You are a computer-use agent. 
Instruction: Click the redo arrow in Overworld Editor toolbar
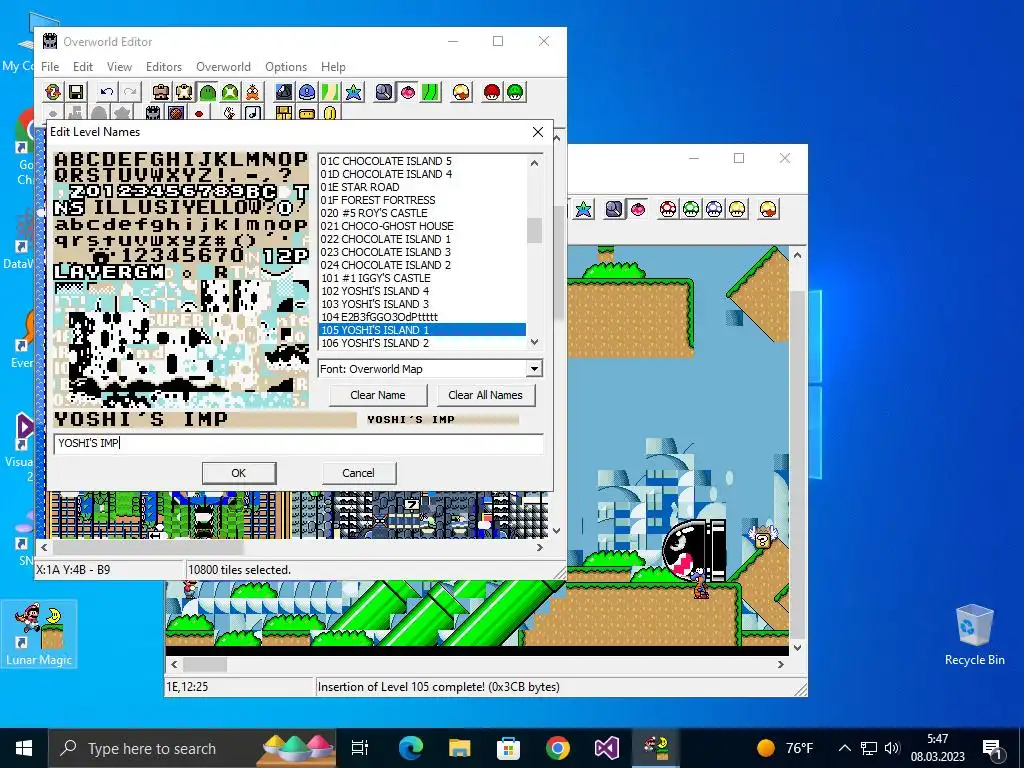click(x=130, y=92)
